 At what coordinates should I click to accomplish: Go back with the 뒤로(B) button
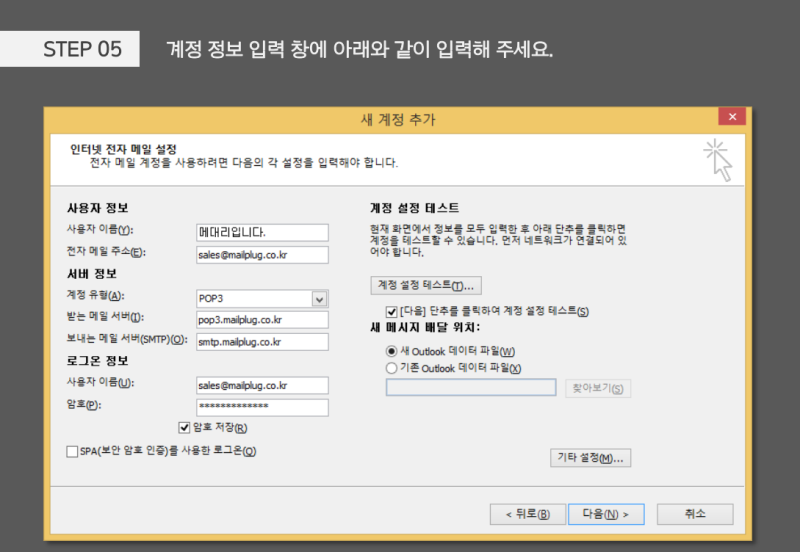tap(528, 514)
